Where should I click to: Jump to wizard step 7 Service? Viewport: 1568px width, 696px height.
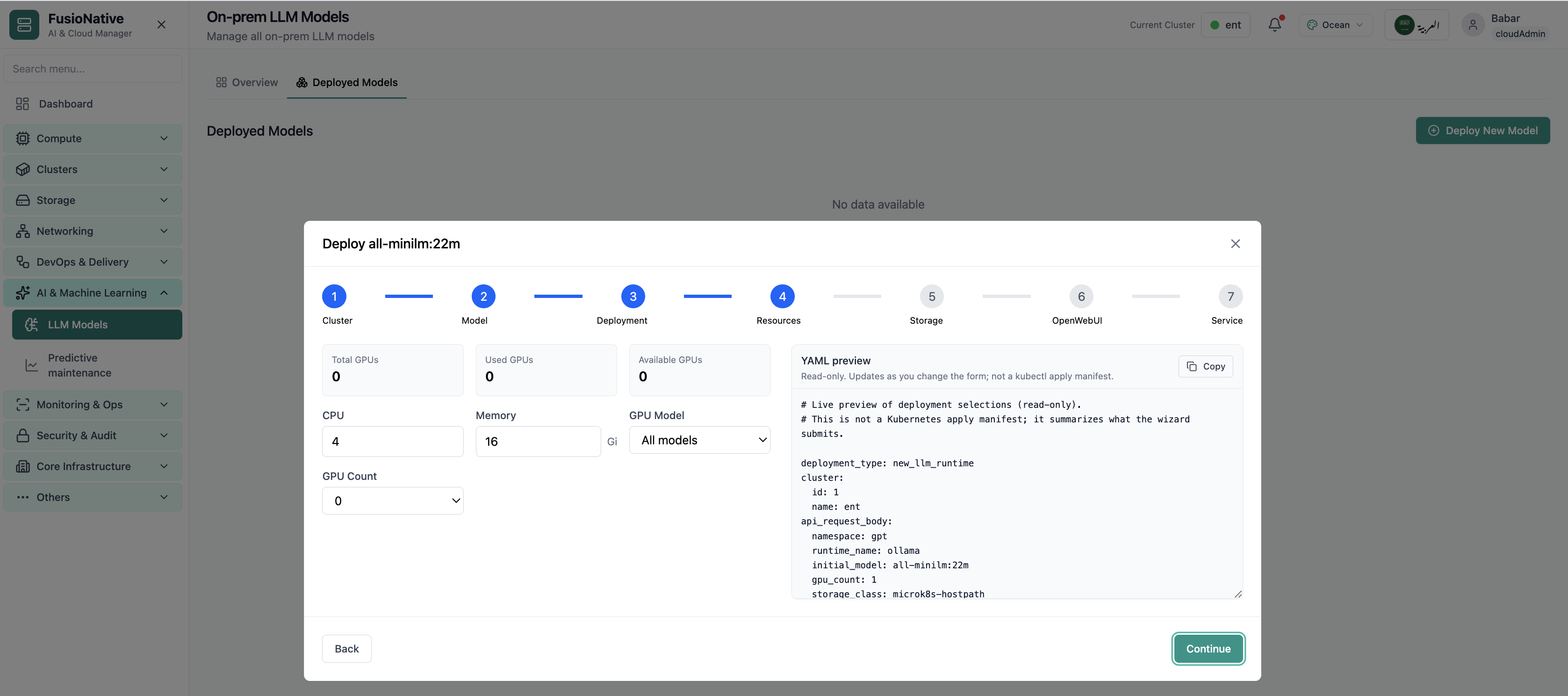tap(1230, 297)
